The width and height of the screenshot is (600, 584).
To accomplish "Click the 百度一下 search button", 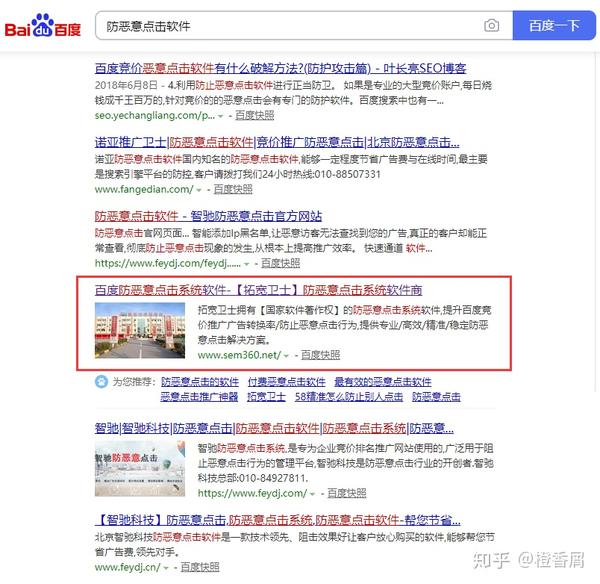I will coord(554,26).
